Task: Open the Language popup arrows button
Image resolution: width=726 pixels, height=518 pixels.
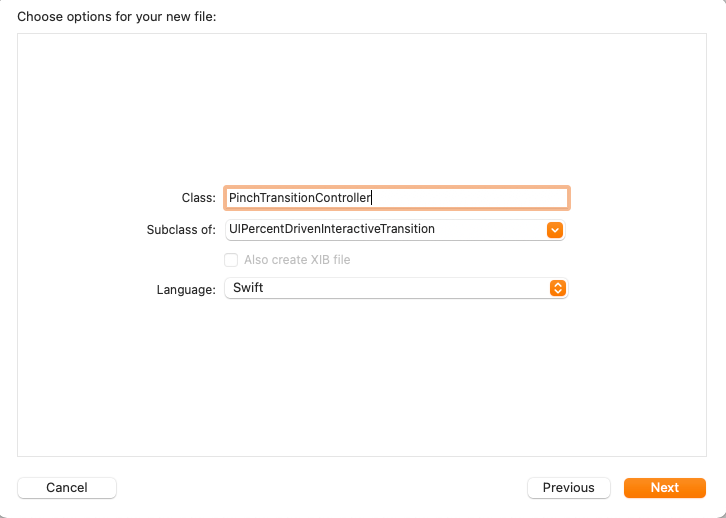Action: pos(558,288)
